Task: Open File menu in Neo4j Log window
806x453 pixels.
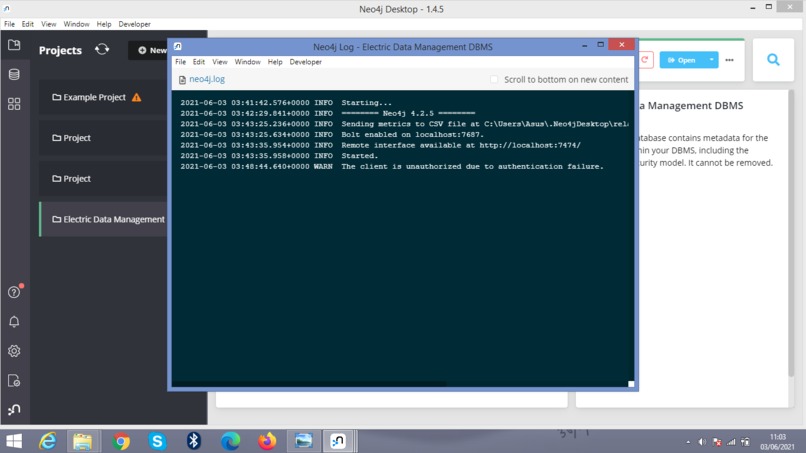Action: click(x=180, y=62)
